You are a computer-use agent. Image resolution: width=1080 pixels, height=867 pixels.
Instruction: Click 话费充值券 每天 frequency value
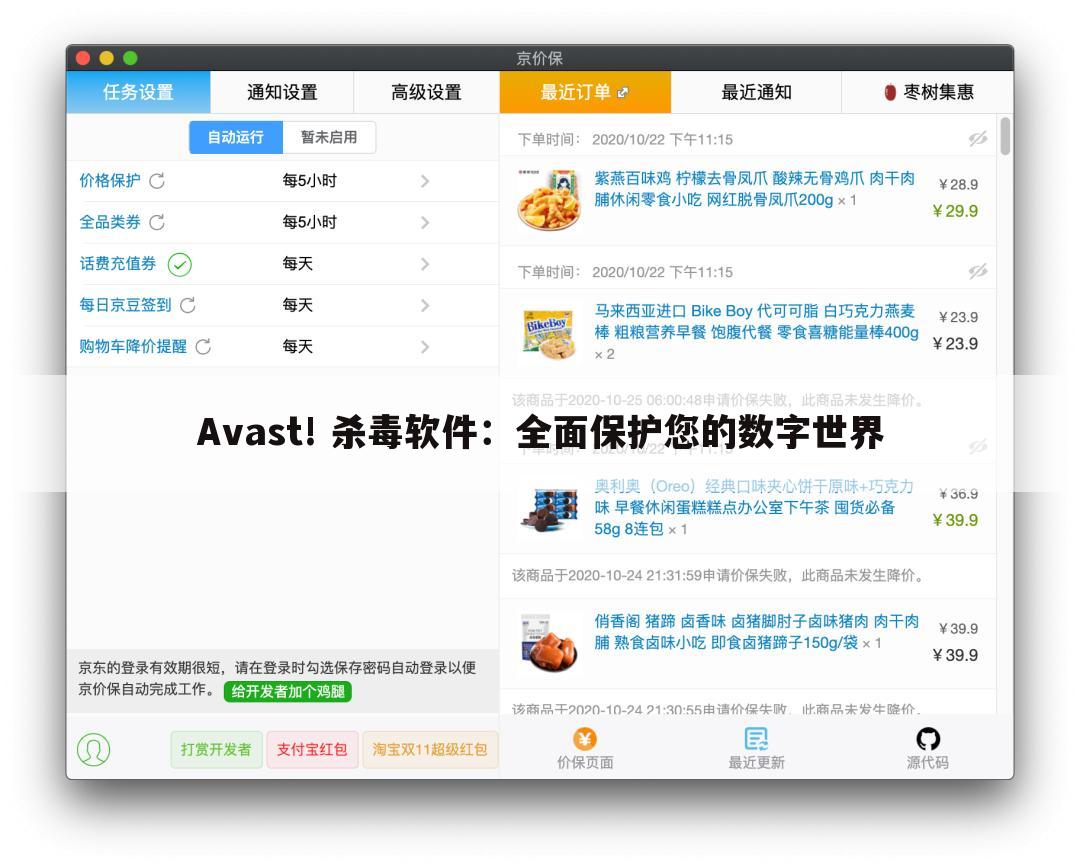tap(298, 264)
